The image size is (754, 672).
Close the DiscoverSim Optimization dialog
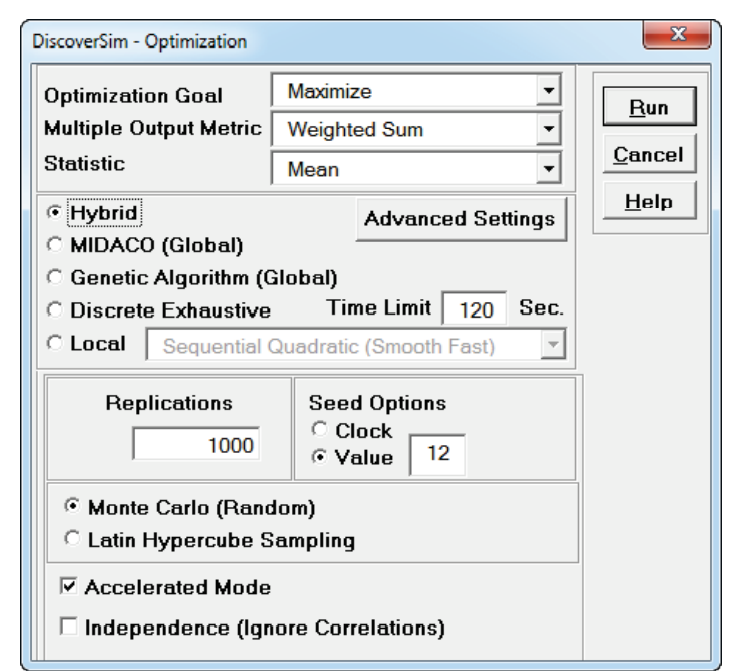(678, 37)
